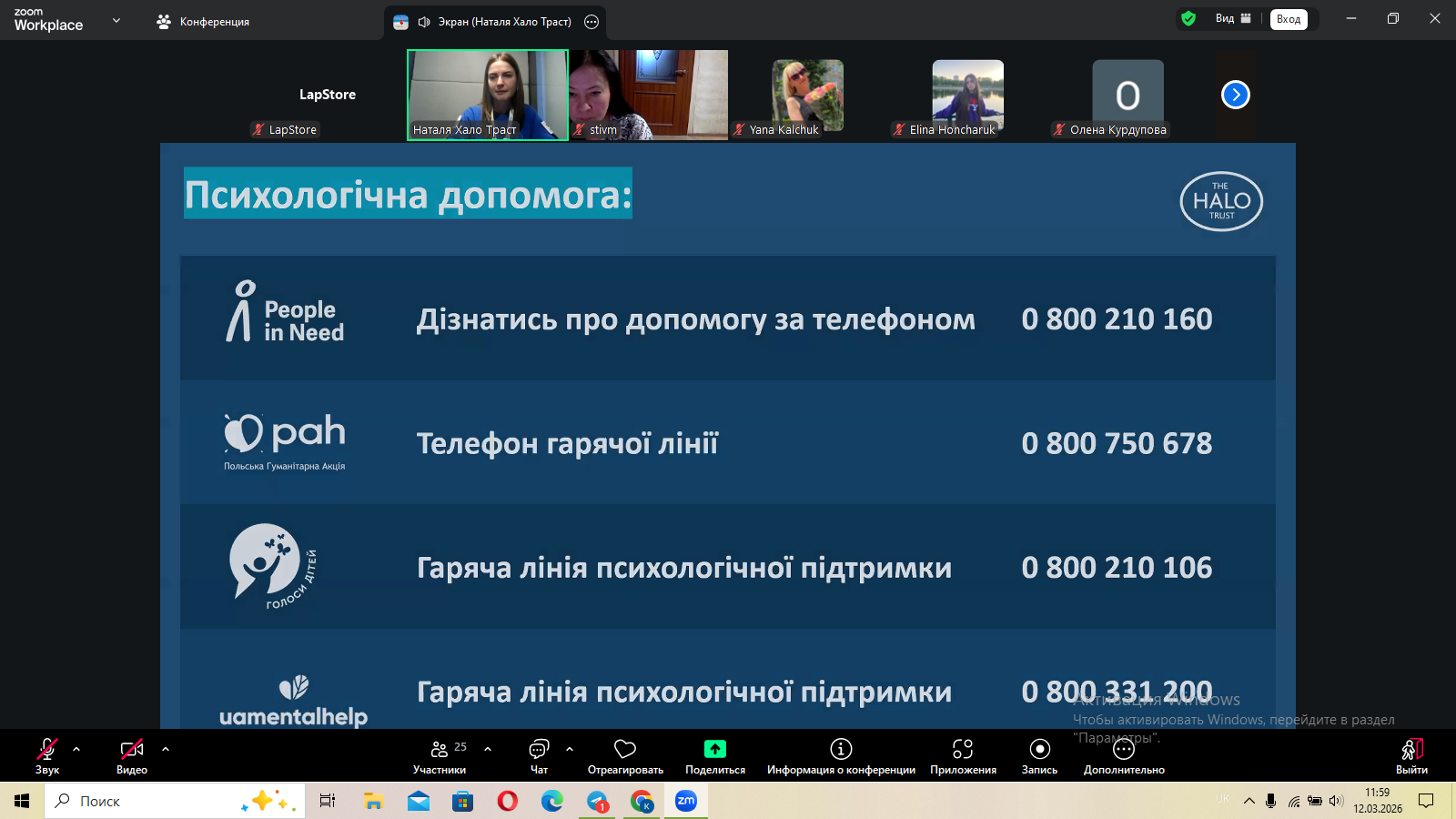The width and height of the screenshot is (1456, 819).
Task: Open the Apps icon in toolbar
Action: point(963,749)
